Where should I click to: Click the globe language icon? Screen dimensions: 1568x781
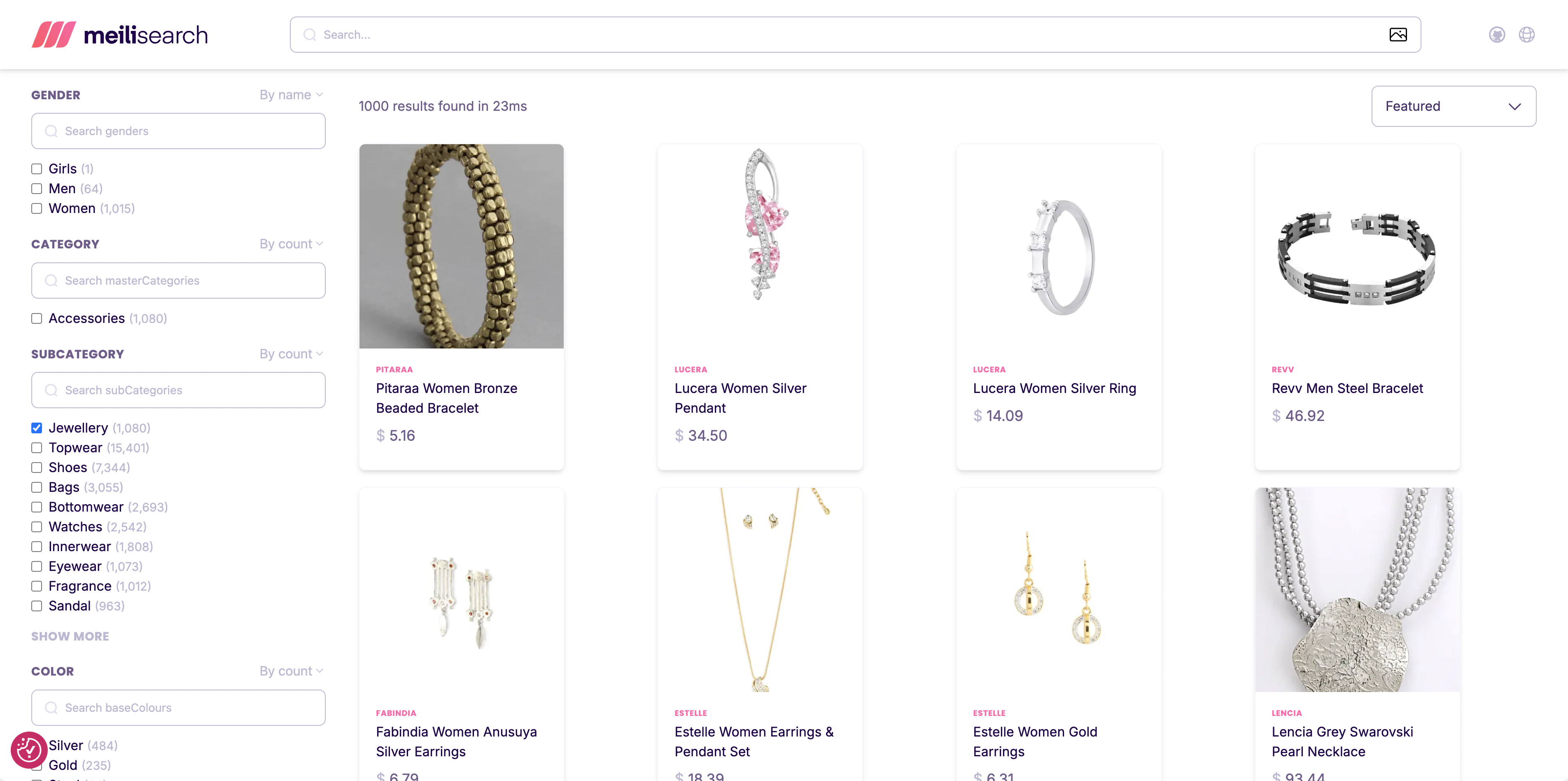coord(1527,35)
